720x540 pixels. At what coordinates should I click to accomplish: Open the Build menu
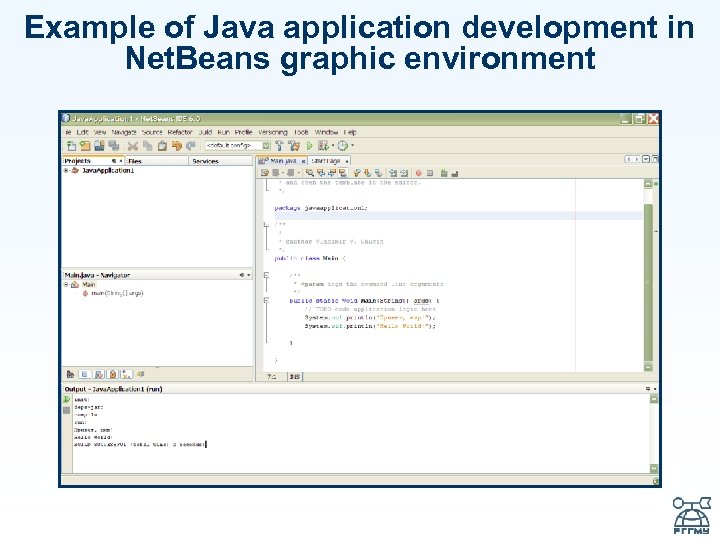[205, 132]
